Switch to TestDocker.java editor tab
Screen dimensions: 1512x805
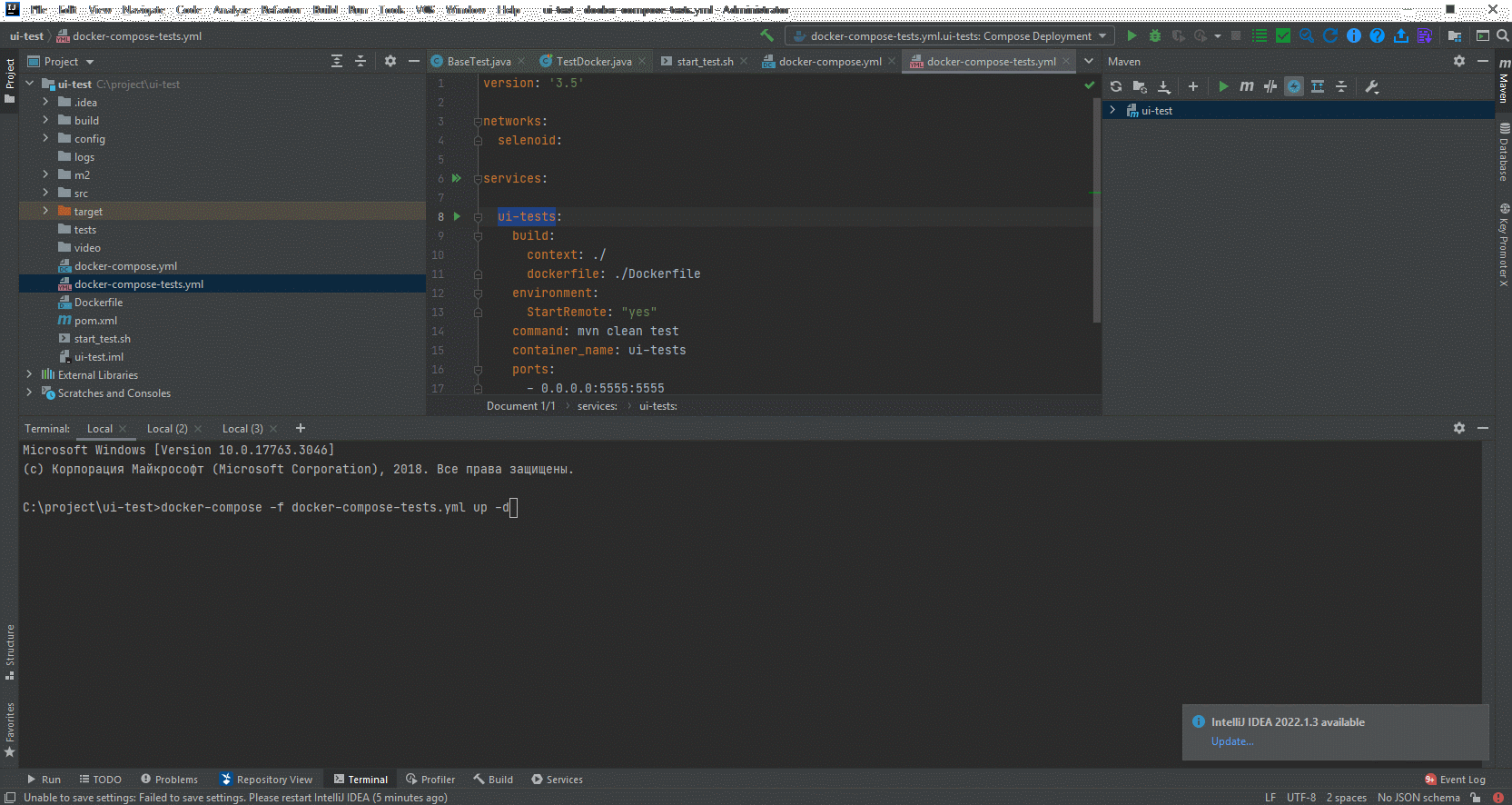[593, 61]
